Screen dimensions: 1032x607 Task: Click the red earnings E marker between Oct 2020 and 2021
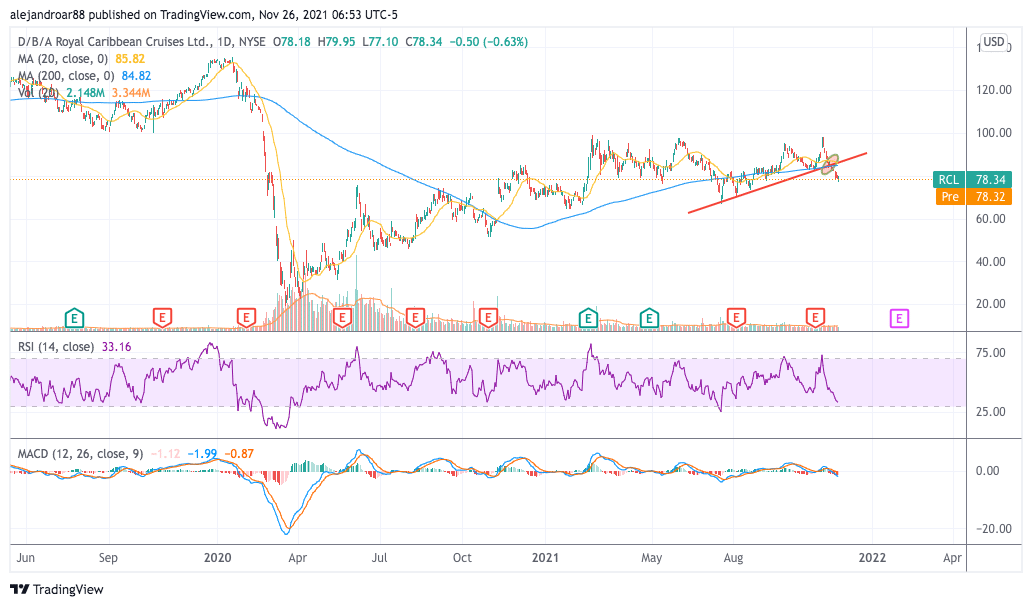pyautogui.click(x=488, y=319)
